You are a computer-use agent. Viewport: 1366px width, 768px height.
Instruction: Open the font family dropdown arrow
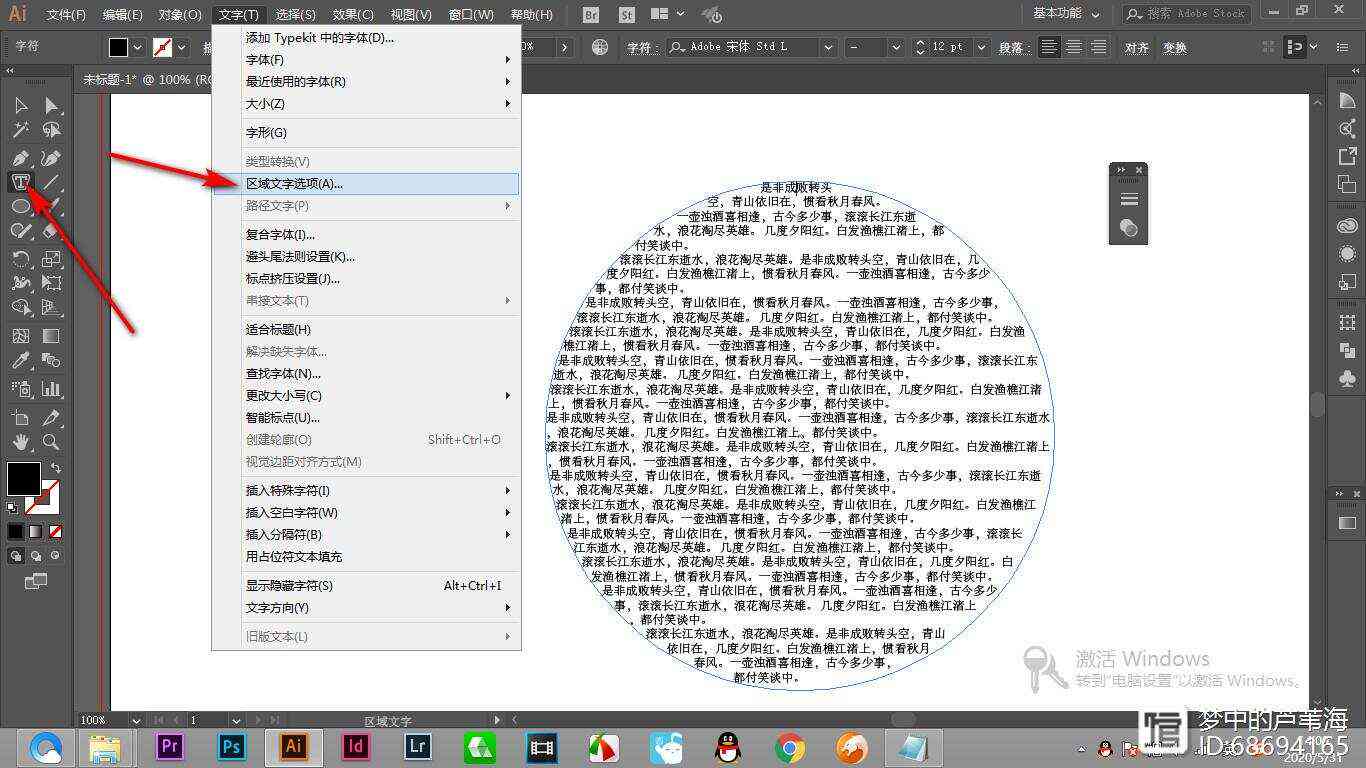pyautogui.click(x=828, y=47)
